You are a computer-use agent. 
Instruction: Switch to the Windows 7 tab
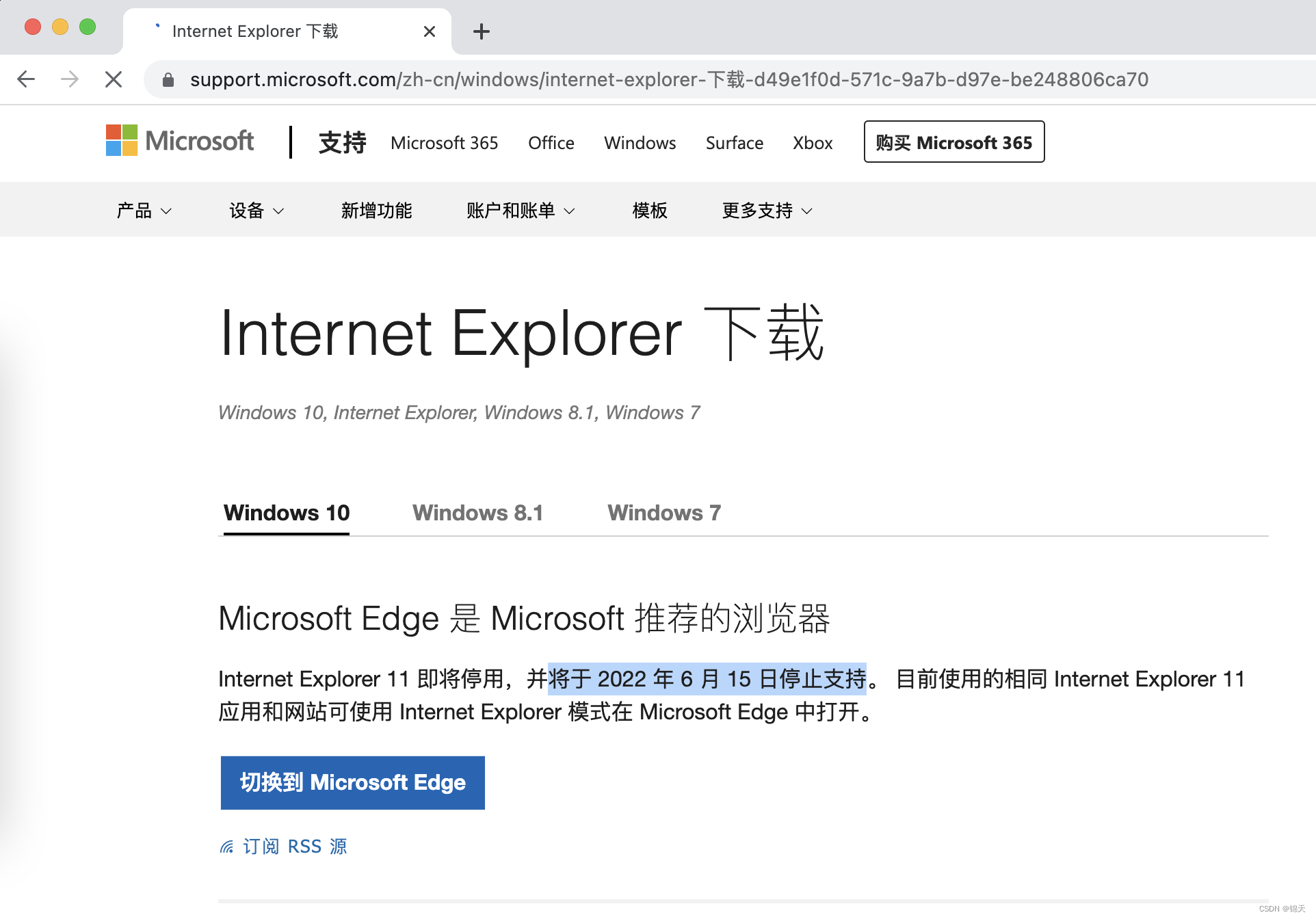(x=663, y=513)
